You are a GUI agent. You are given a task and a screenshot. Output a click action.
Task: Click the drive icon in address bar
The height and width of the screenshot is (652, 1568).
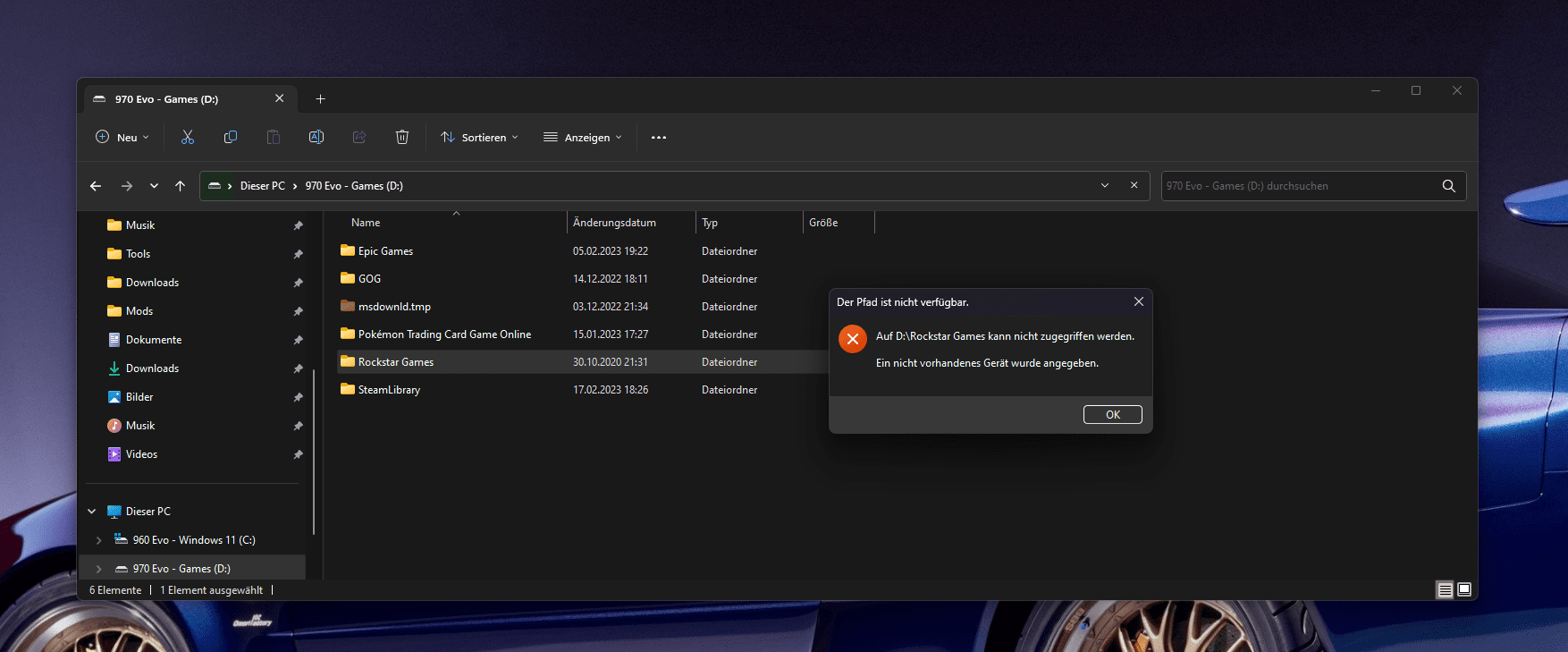pos(215,186)
